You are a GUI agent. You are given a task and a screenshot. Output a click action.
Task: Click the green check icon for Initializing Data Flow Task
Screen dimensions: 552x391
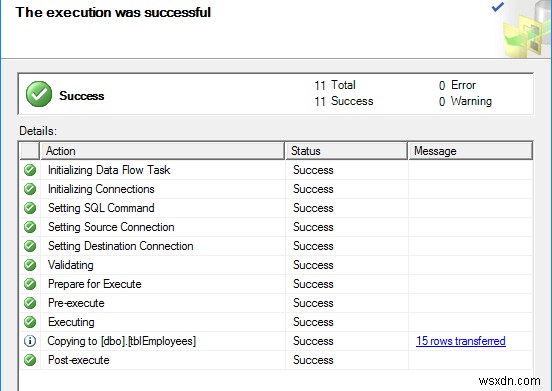coord(30,170)
